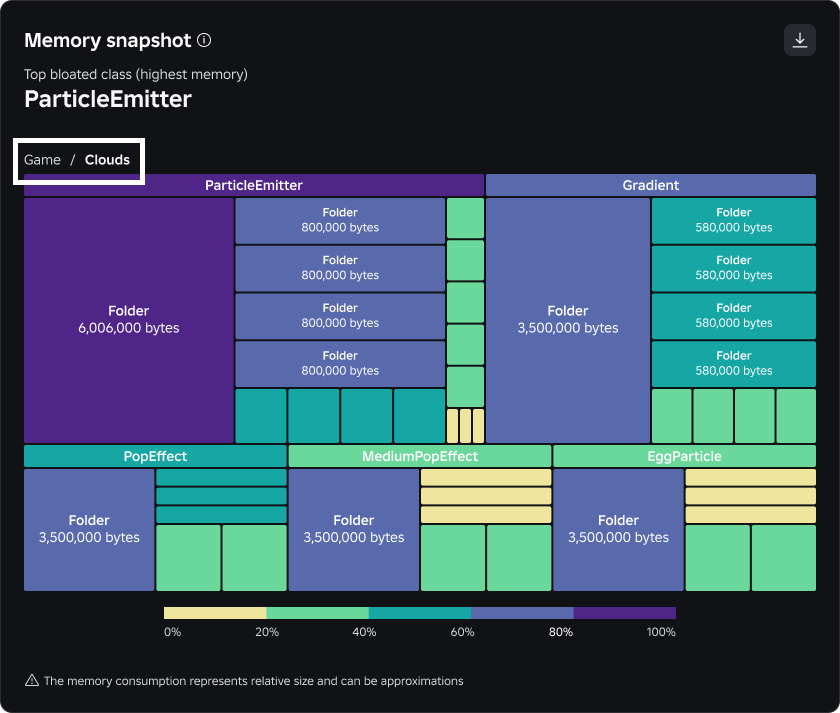
Task: Open the 3,500,000 bytes Folder under PopEffect
Action: coord(89,529)
